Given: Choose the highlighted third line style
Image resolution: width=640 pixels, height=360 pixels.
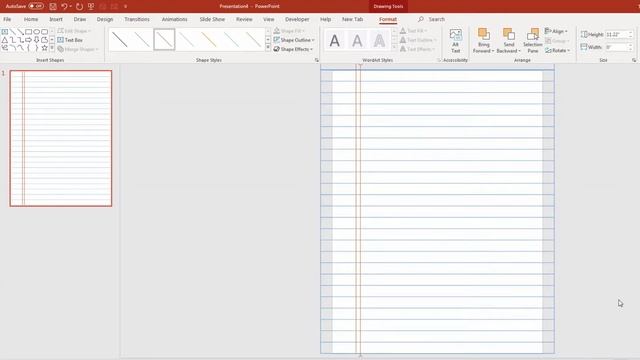Looking at the screenshot, I should coord(164,40).
